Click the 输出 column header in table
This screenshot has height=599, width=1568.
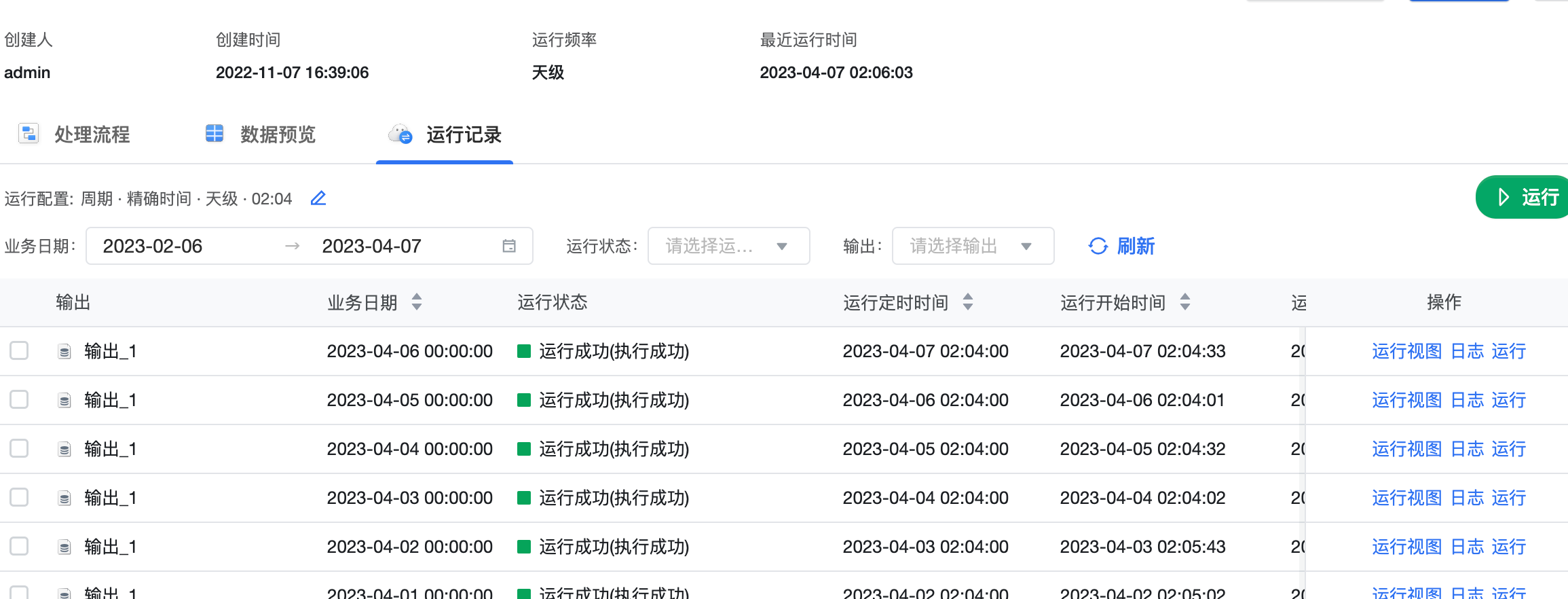(x=73, y=302)
